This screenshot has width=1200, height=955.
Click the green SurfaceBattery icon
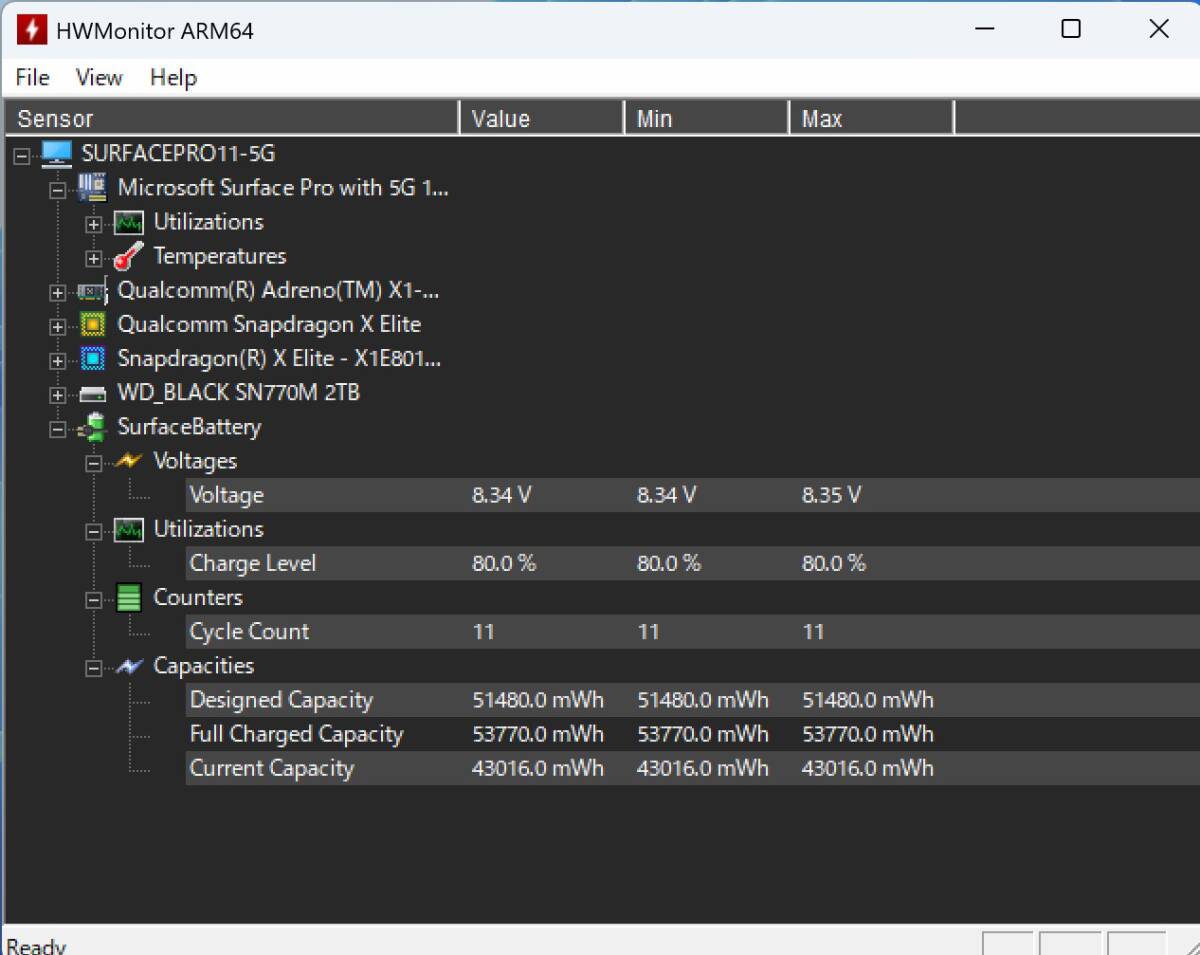(93, 428)
